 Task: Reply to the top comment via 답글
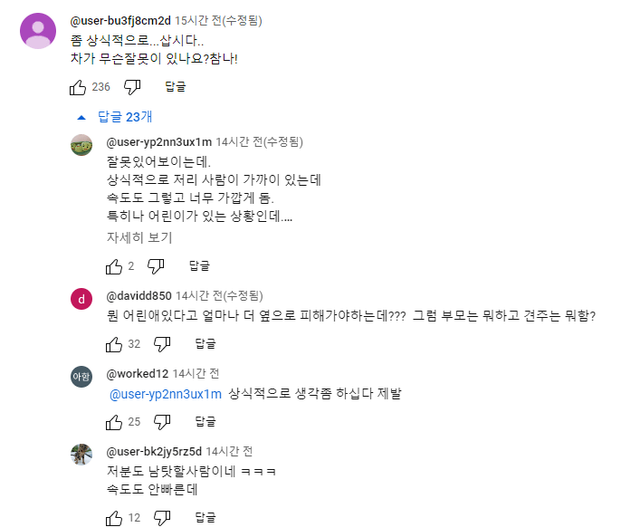click(x=175, y=88)
